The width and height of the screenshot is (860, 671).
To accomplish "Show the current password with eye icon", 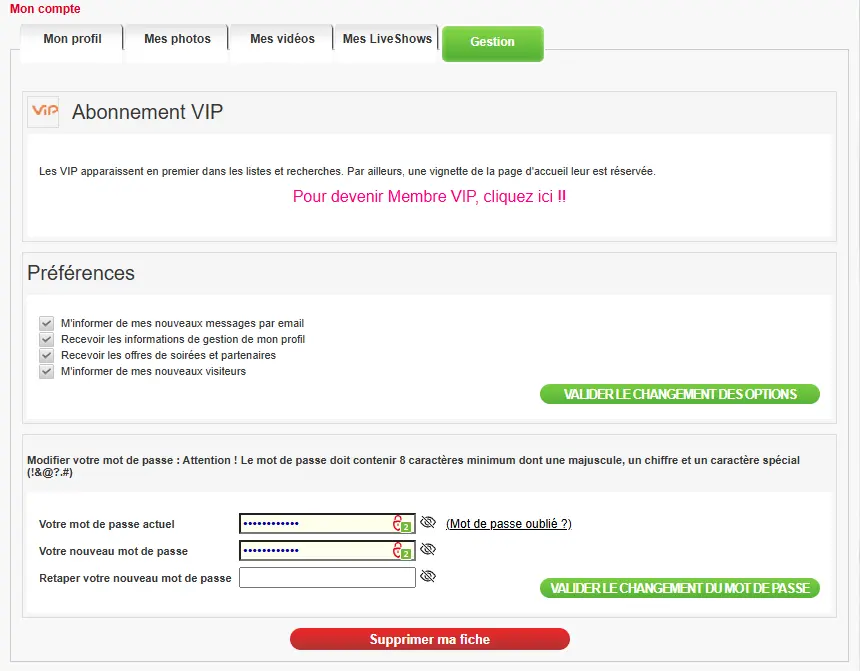I will 428,523.
